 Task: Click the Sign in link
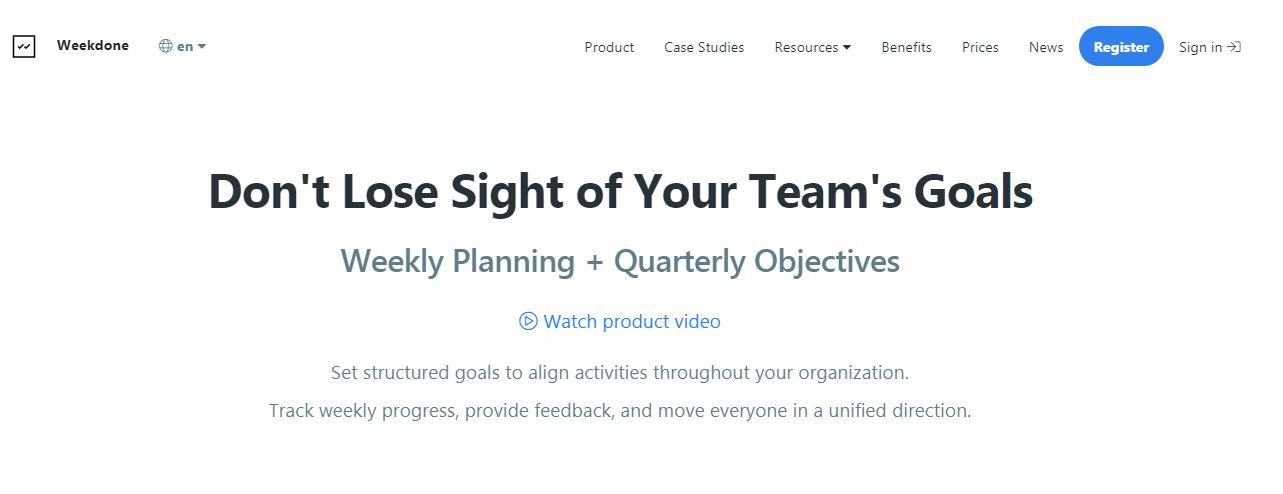point(1200,47)
